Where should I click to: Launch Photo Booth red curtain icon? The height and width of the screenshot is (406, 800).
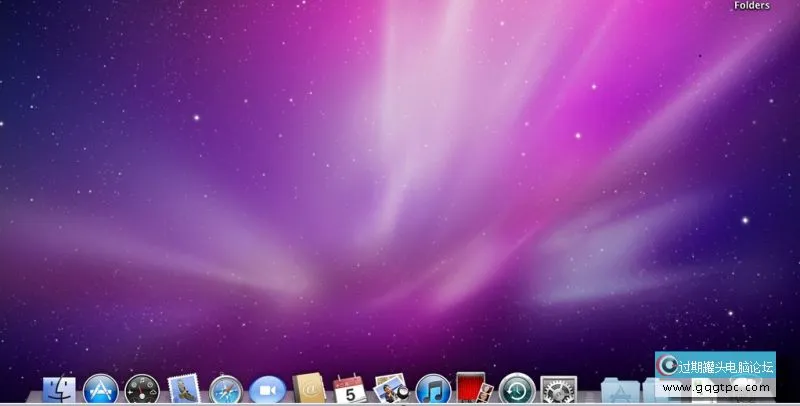[x=474, y=388]
